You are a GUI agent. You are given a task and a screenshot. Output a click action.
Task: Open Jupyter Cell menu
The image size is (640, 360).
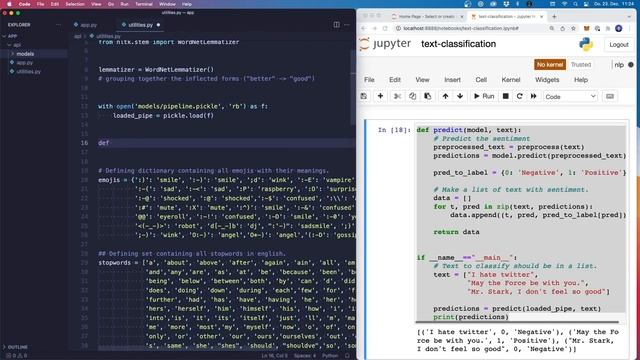(x=481, y=80)
